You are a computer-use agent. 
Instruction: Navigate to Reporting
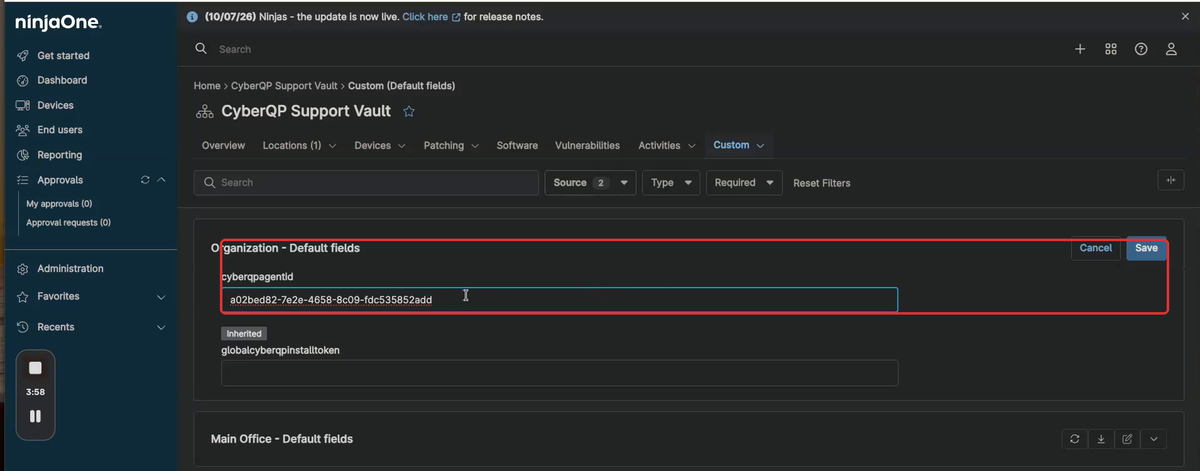(x=60, y=155)
